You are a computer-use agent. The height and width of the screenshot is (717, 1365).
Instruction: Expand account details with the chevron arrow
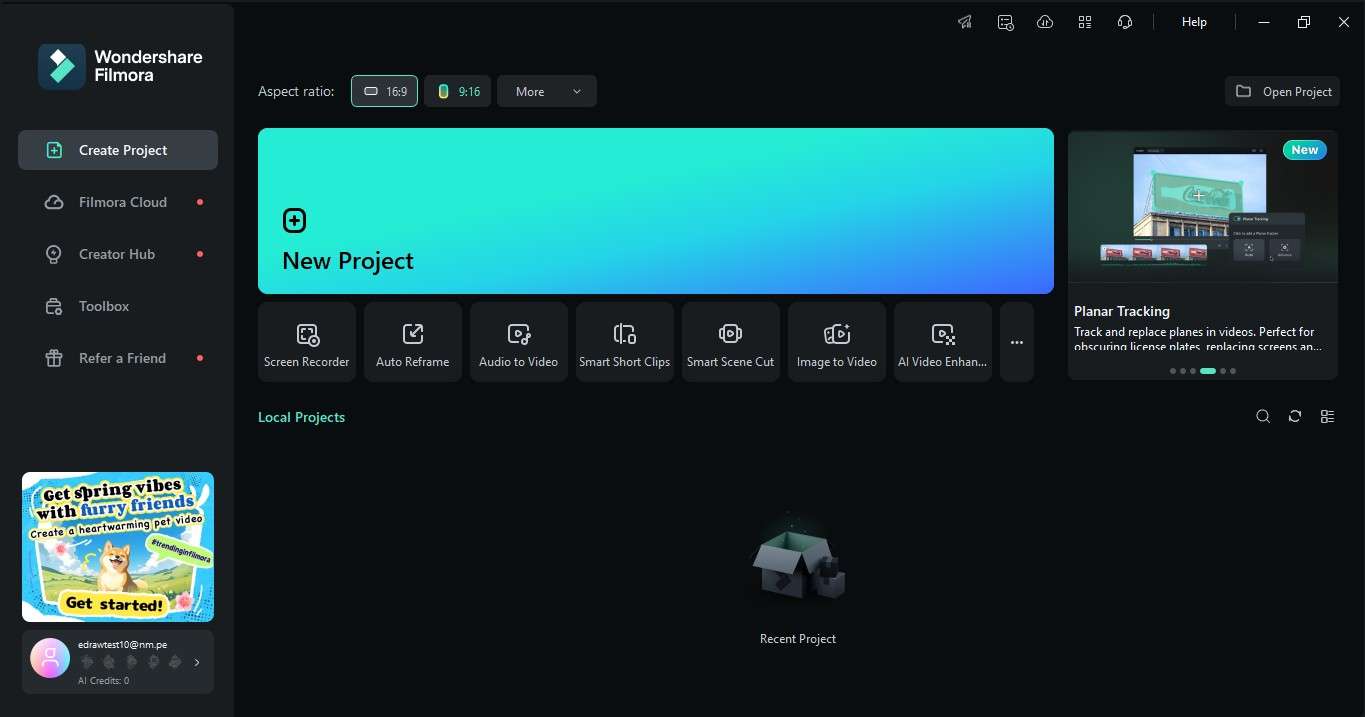197,662
